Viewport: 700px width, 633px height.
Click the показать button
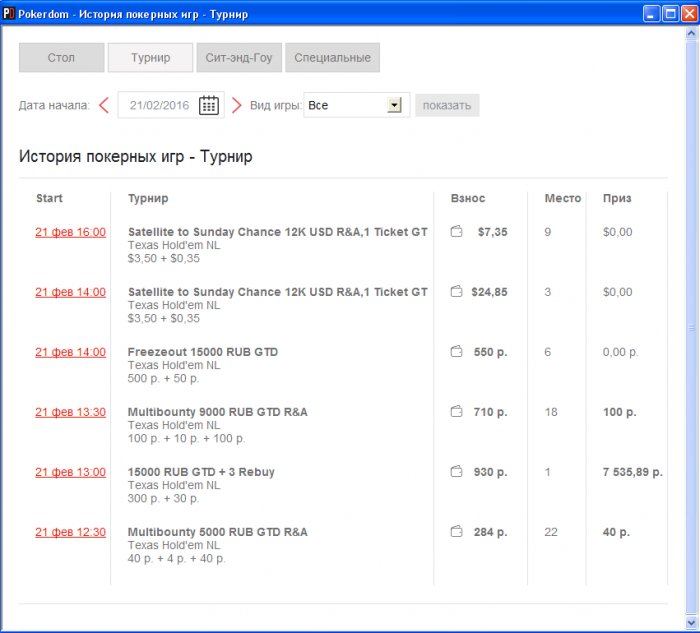click(x=447, y=105)
